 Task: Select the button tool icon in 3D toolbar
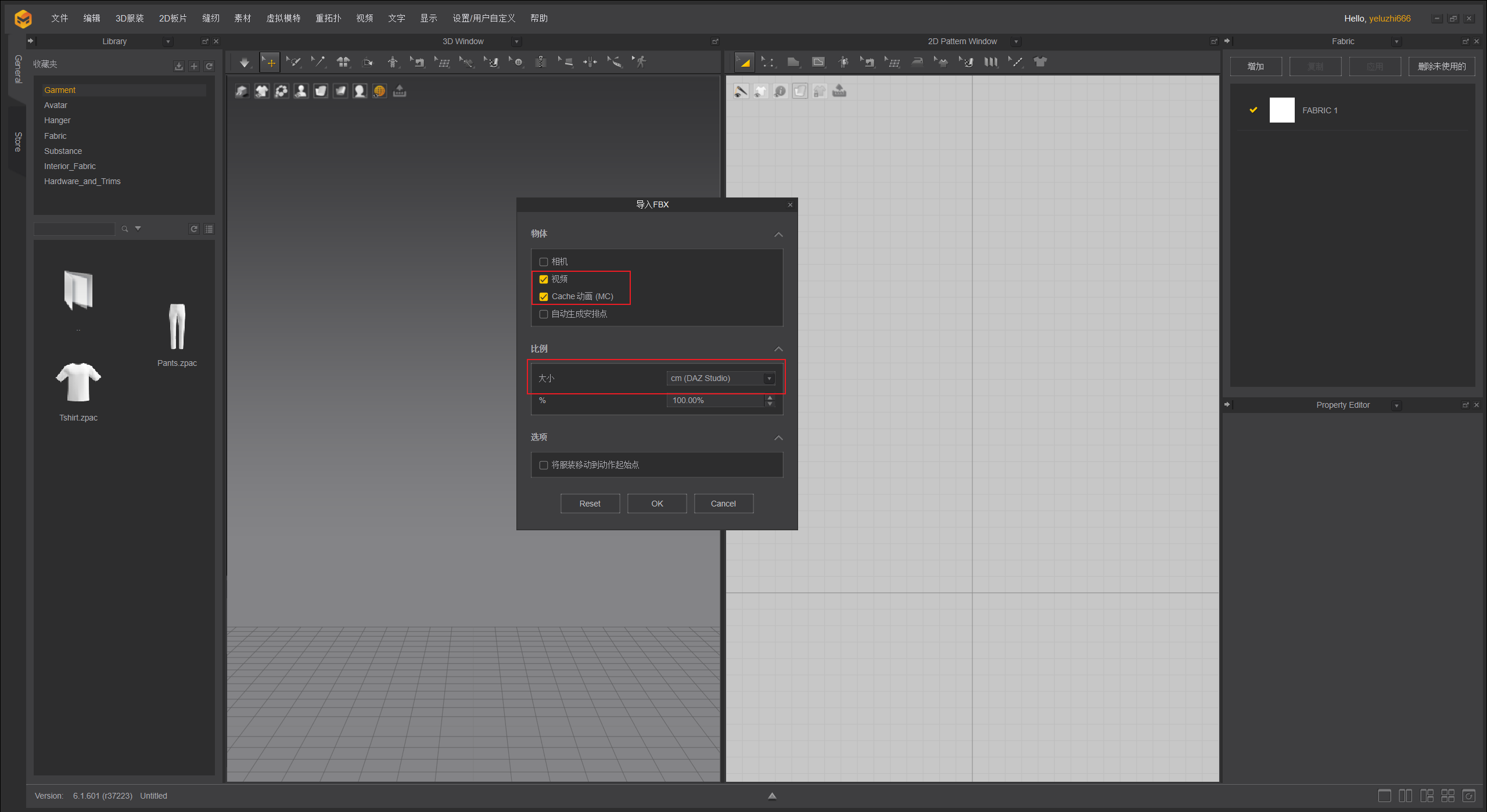pos(517,62)
